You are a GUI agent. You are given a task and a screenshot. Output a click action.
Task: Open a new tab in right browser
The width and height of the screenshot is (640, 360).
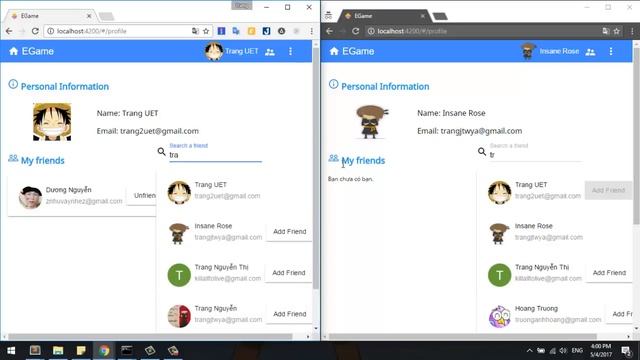click(x=440, y=16)
